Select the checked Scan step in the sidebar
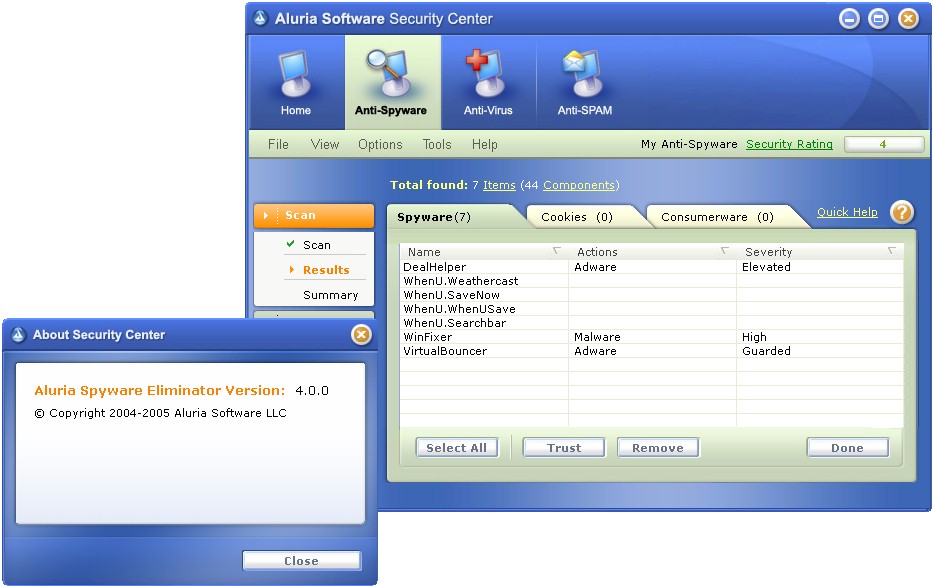The image size is (933, 586). [x=317, y=245]
